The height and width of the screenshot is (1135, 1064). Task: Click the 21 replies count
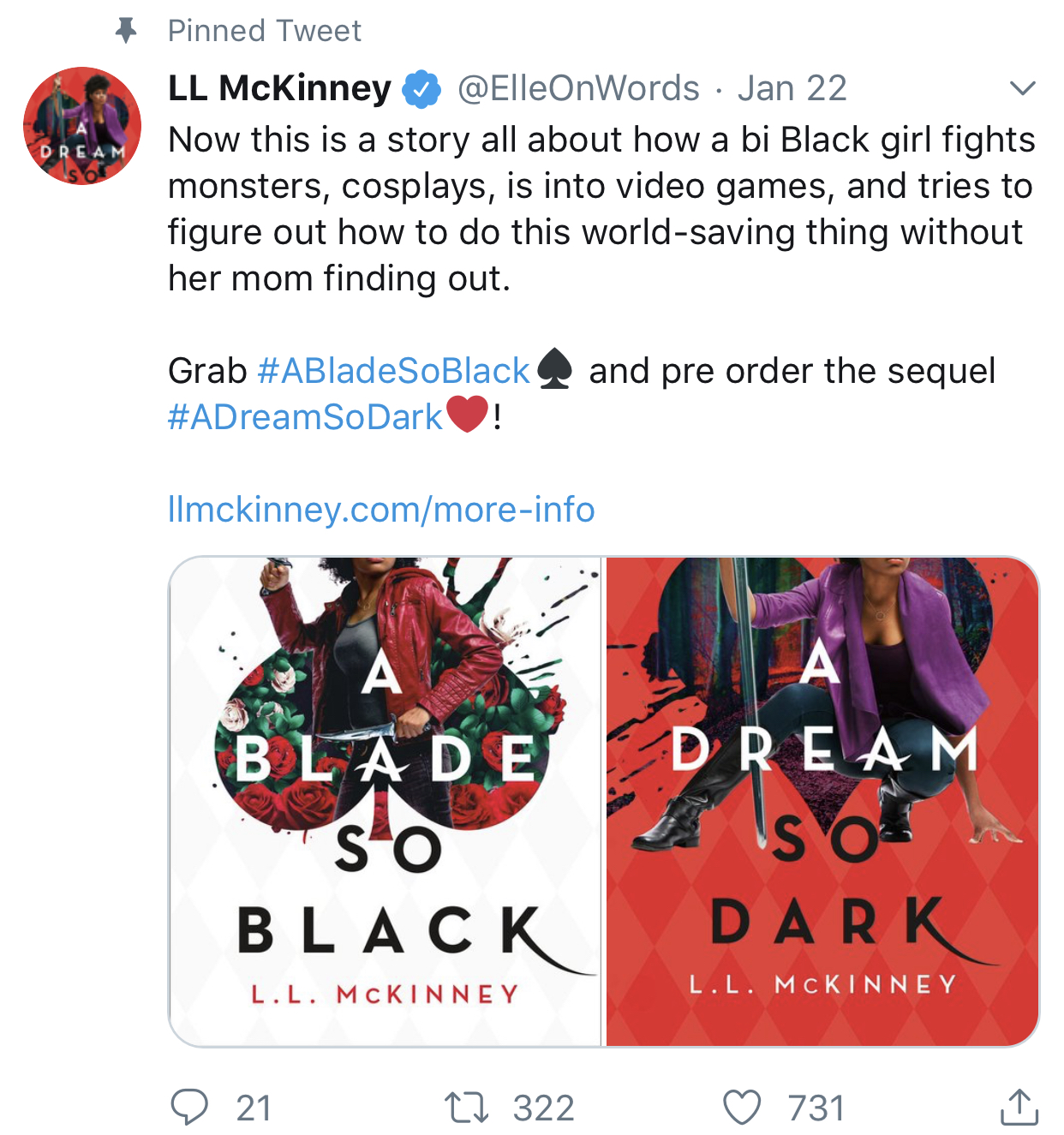click(x=254, y=1108)
